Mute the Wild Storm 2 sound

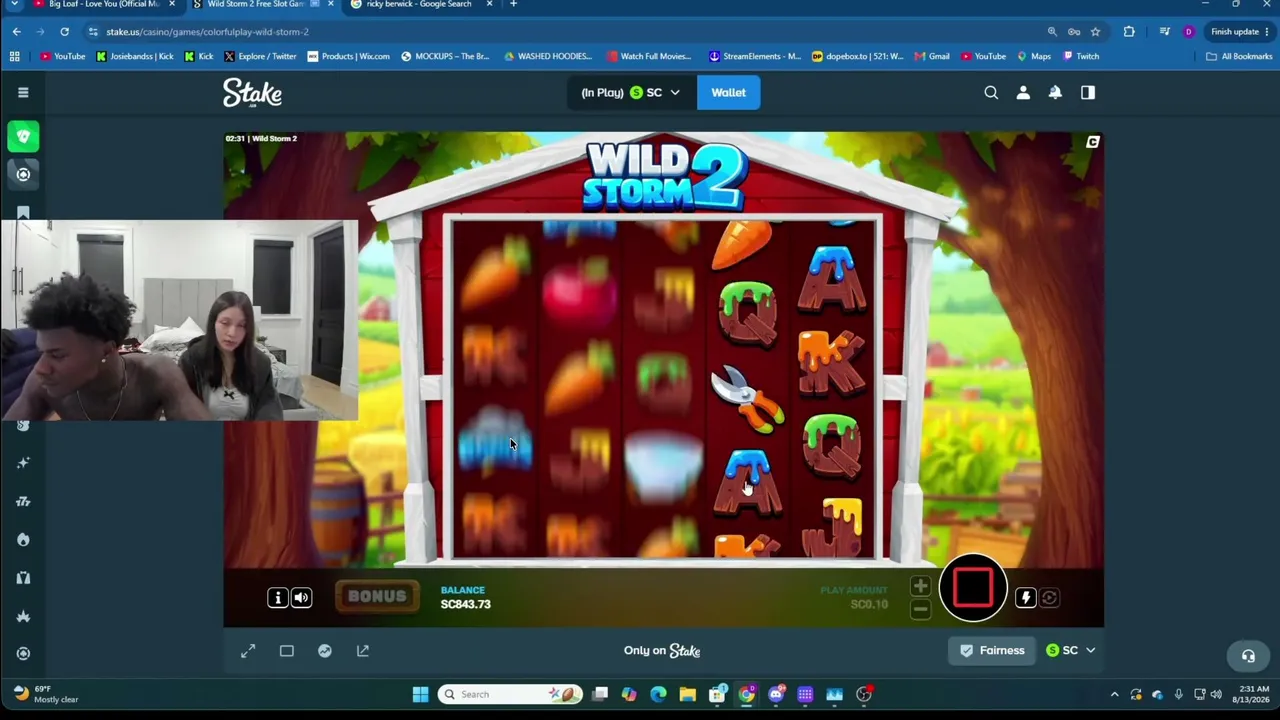(x=301, y=597)
